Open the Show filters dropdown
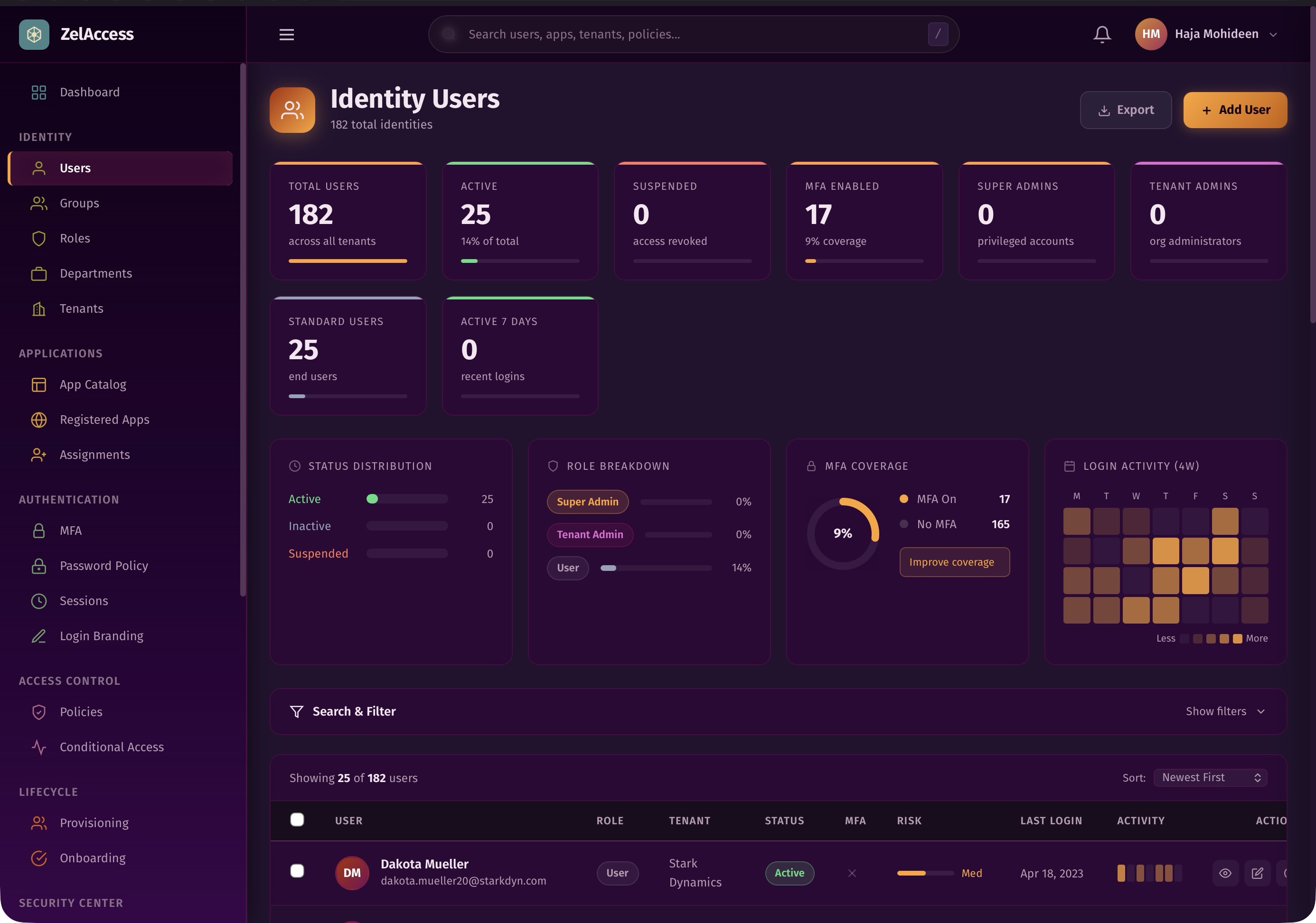The width and height of the screenshot is (1316, 923). [1226, 711]
